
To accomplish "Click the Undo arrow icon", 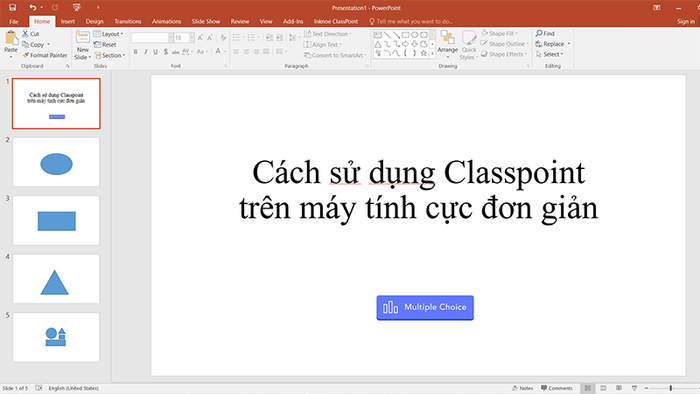I will pos(33,8).
